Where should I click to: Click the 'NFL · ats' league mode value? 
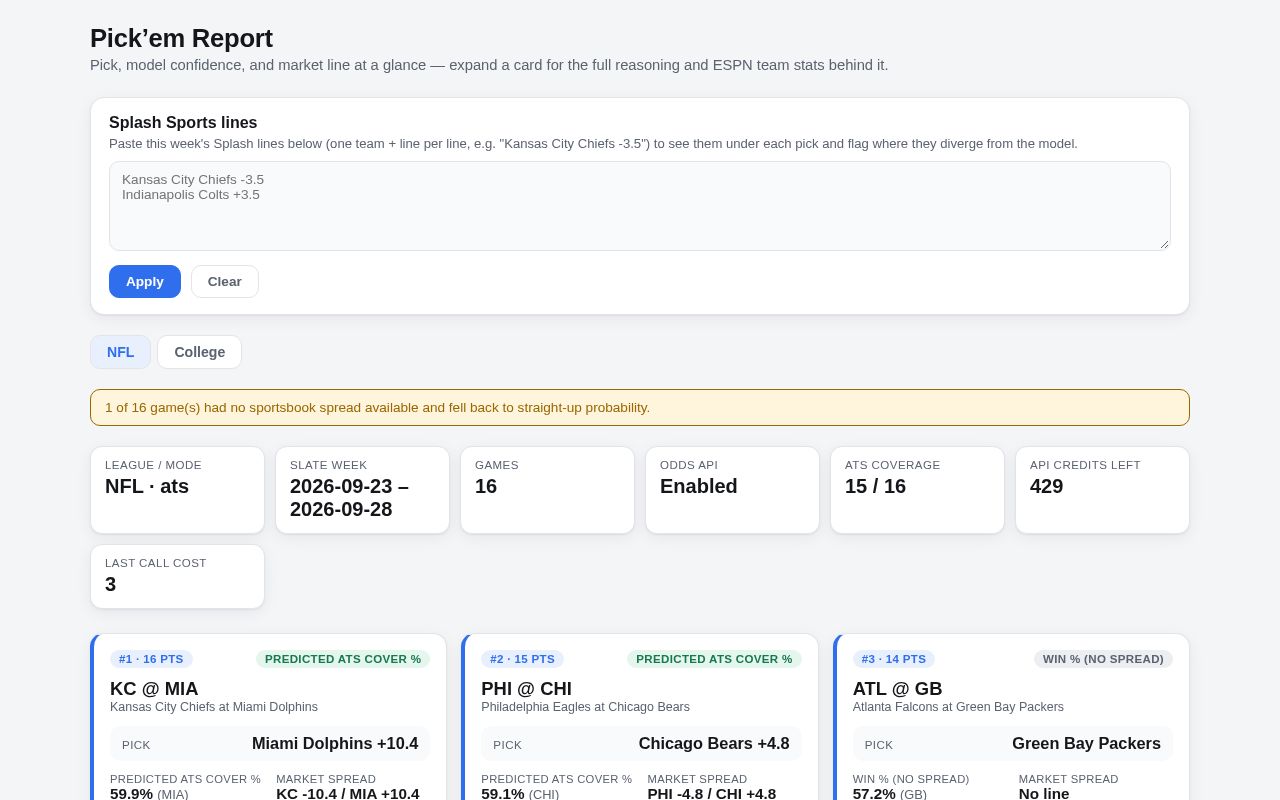tap(147, 486)
